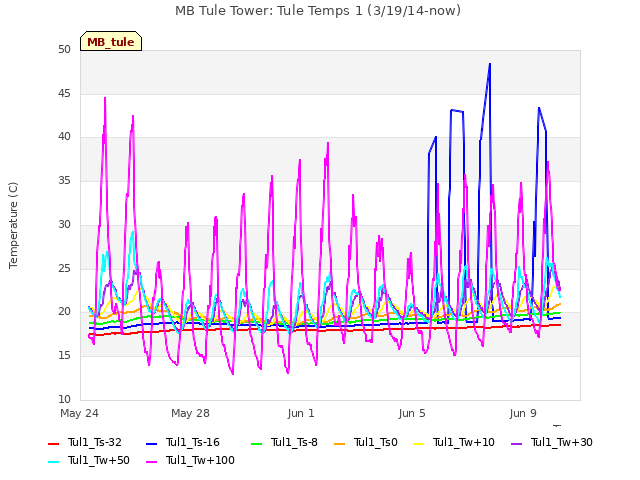
Task: Click the cyan Tul1_Tw+50 color swatch
Action: point(53,462)
